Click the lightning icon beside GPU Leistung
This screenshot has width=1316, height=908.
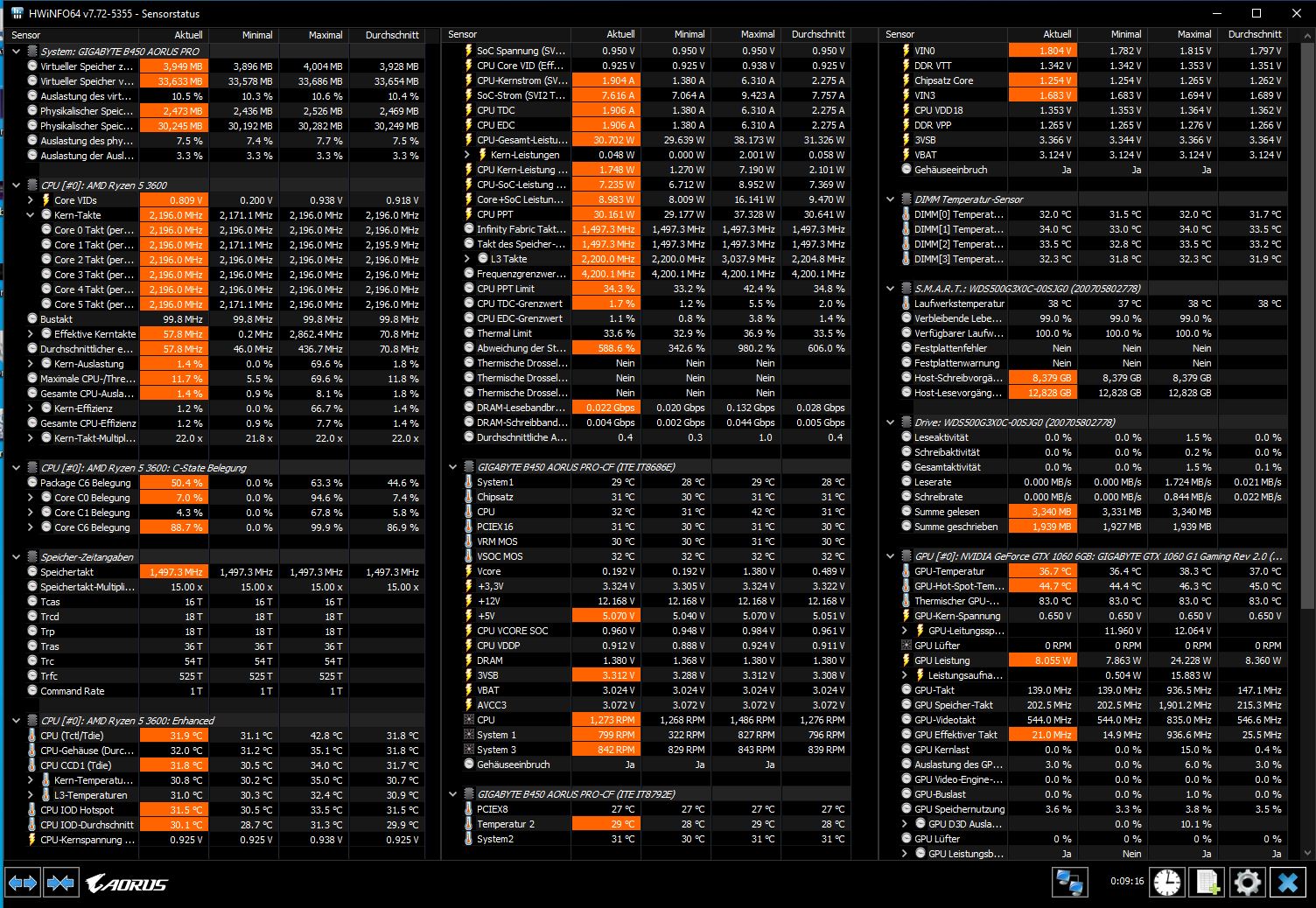click(x=906, y=660)
